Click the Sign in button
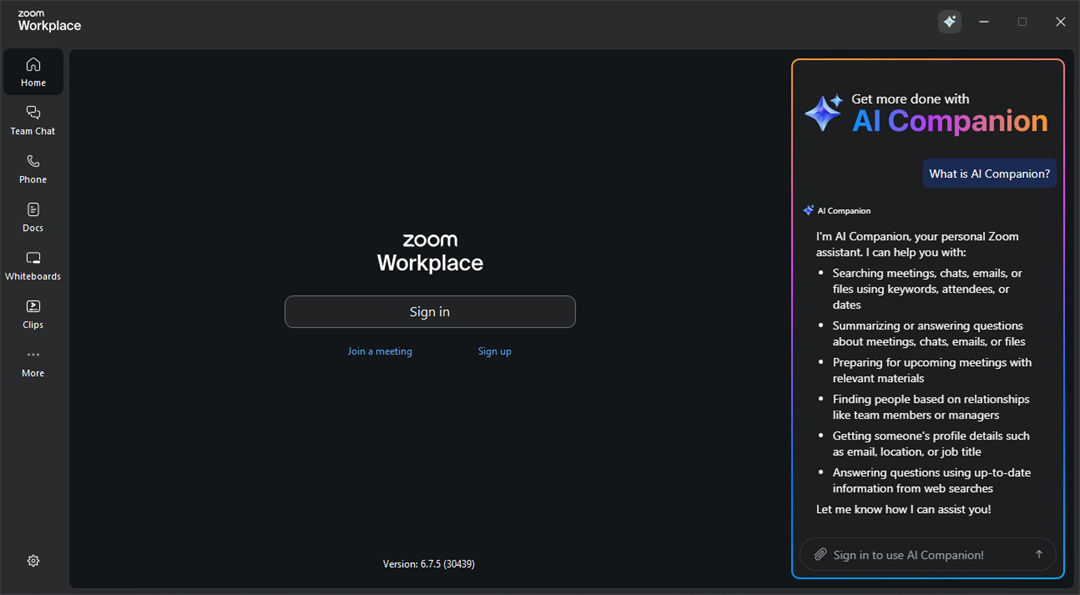Image resolution: width=1080 pixels, height=595 pixels. pos(430,312)
